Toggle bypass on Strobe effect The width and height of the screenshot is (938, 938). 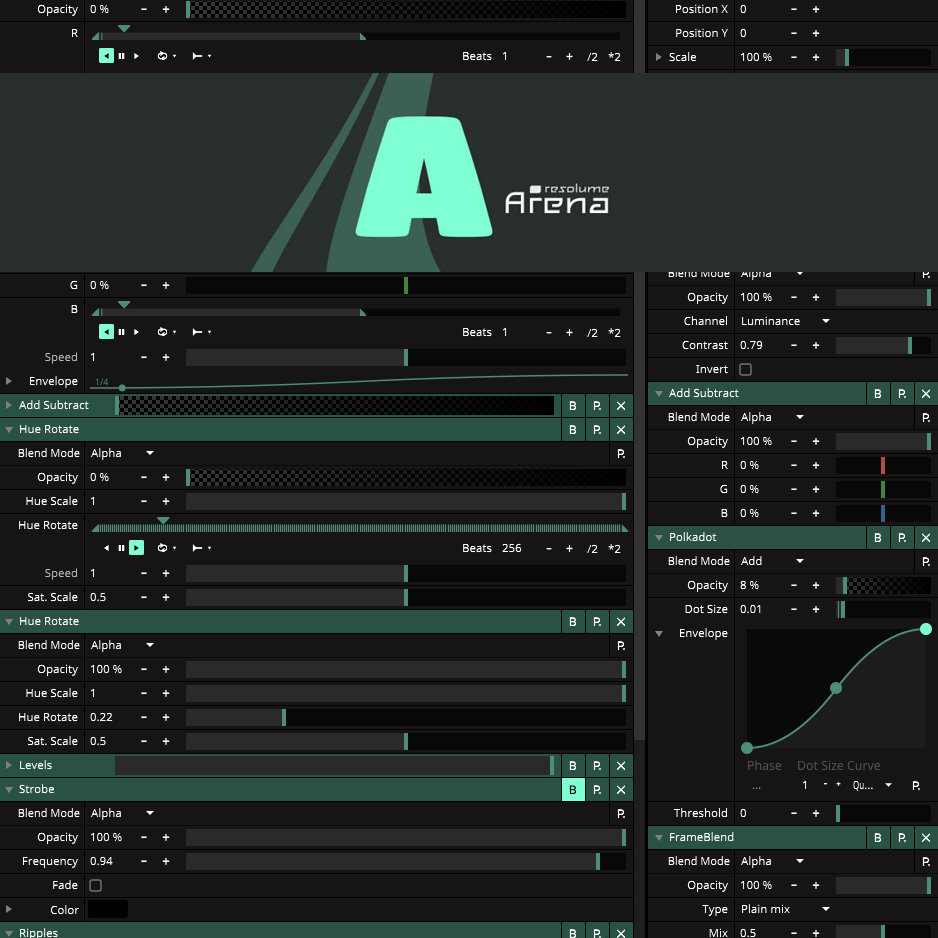(x=573, y=790)
